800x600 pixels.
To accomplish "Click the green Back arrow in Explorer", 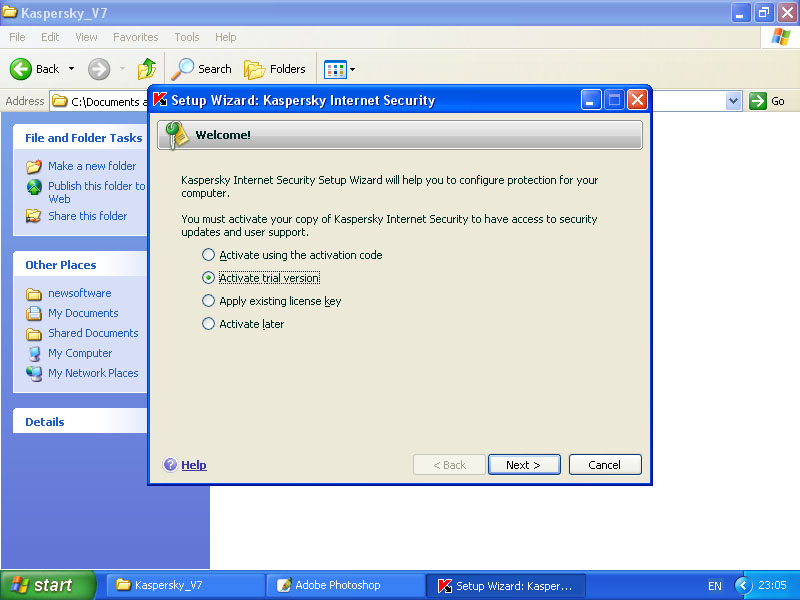I will [21, 69].
